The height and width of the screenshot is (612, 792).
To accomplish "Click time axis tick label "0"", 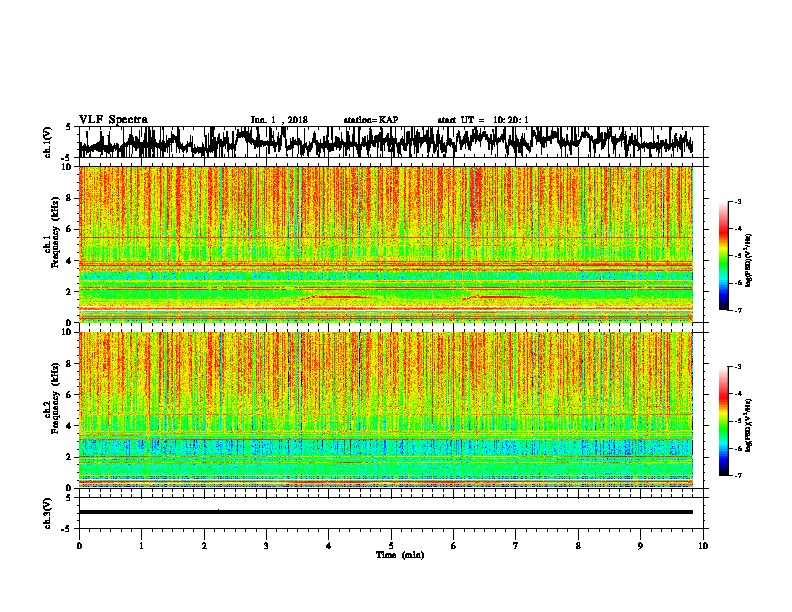I will (79, 546).
